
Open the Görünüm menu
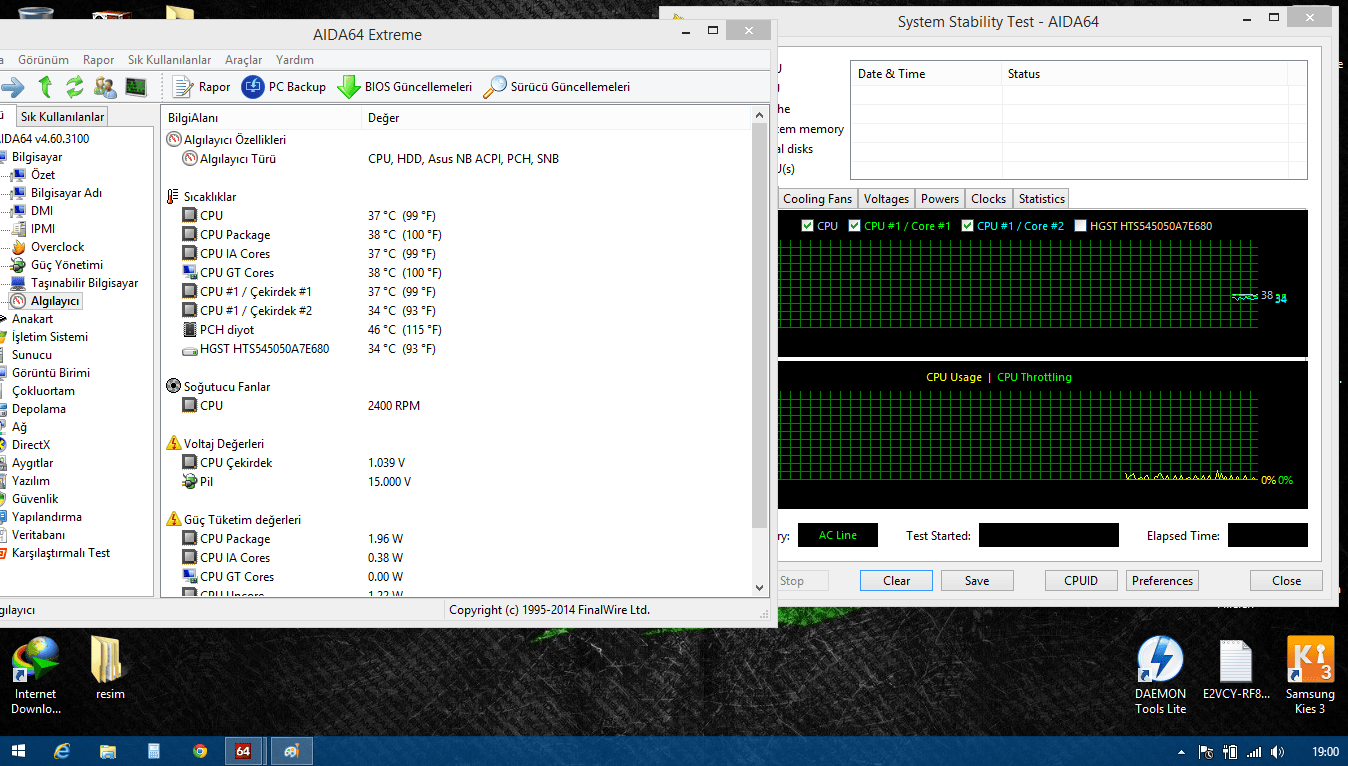tap(44, 60)
